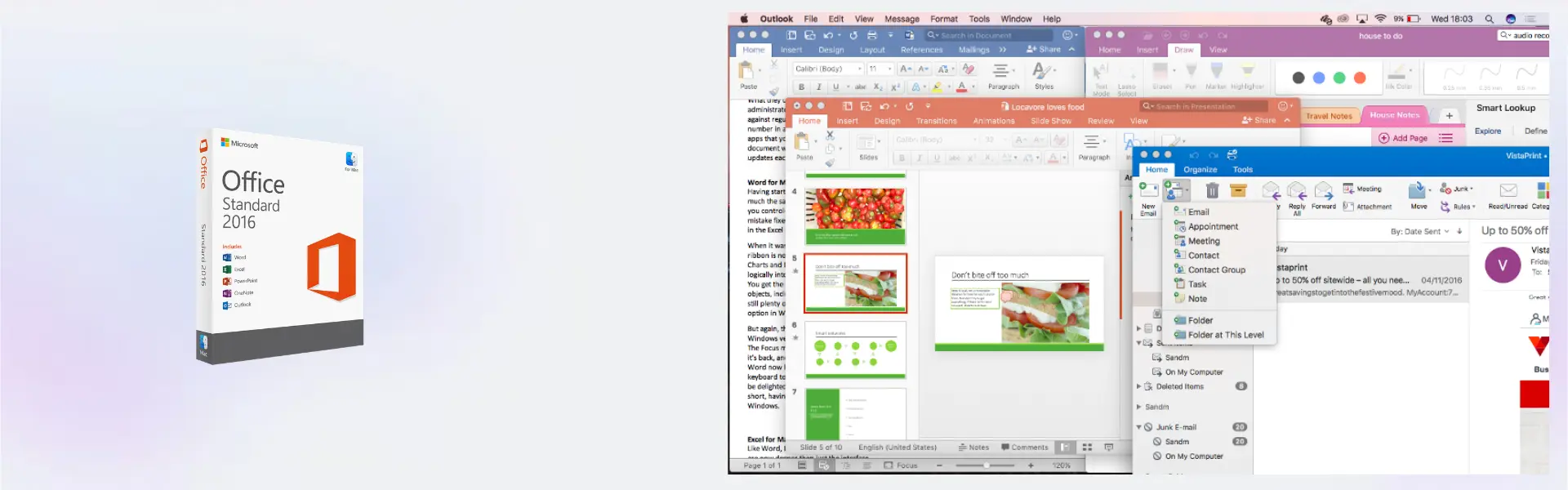Select the green circles slide 6 thumbnail

click(855, 350)
